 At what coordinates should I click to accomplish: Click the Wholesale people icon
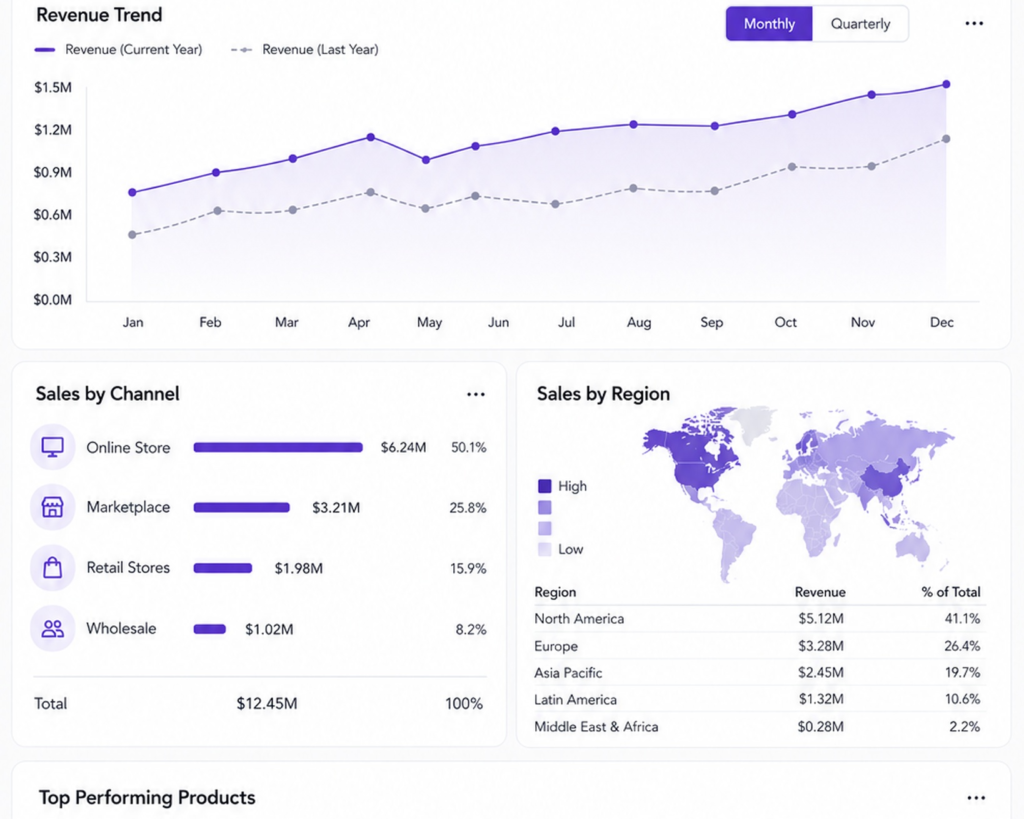53,628
